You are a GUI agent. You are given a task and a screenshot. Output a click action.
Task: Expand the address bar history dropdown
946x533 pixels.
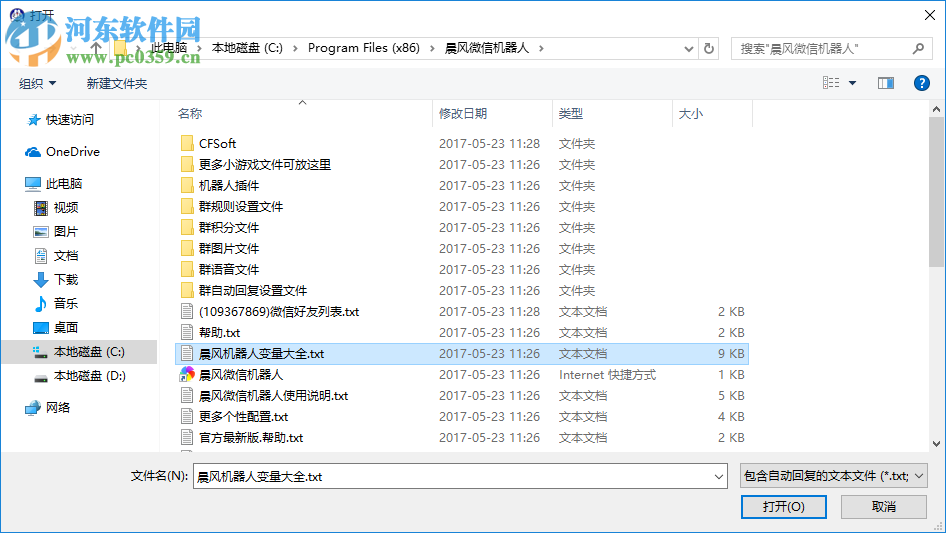click(688, 49)
